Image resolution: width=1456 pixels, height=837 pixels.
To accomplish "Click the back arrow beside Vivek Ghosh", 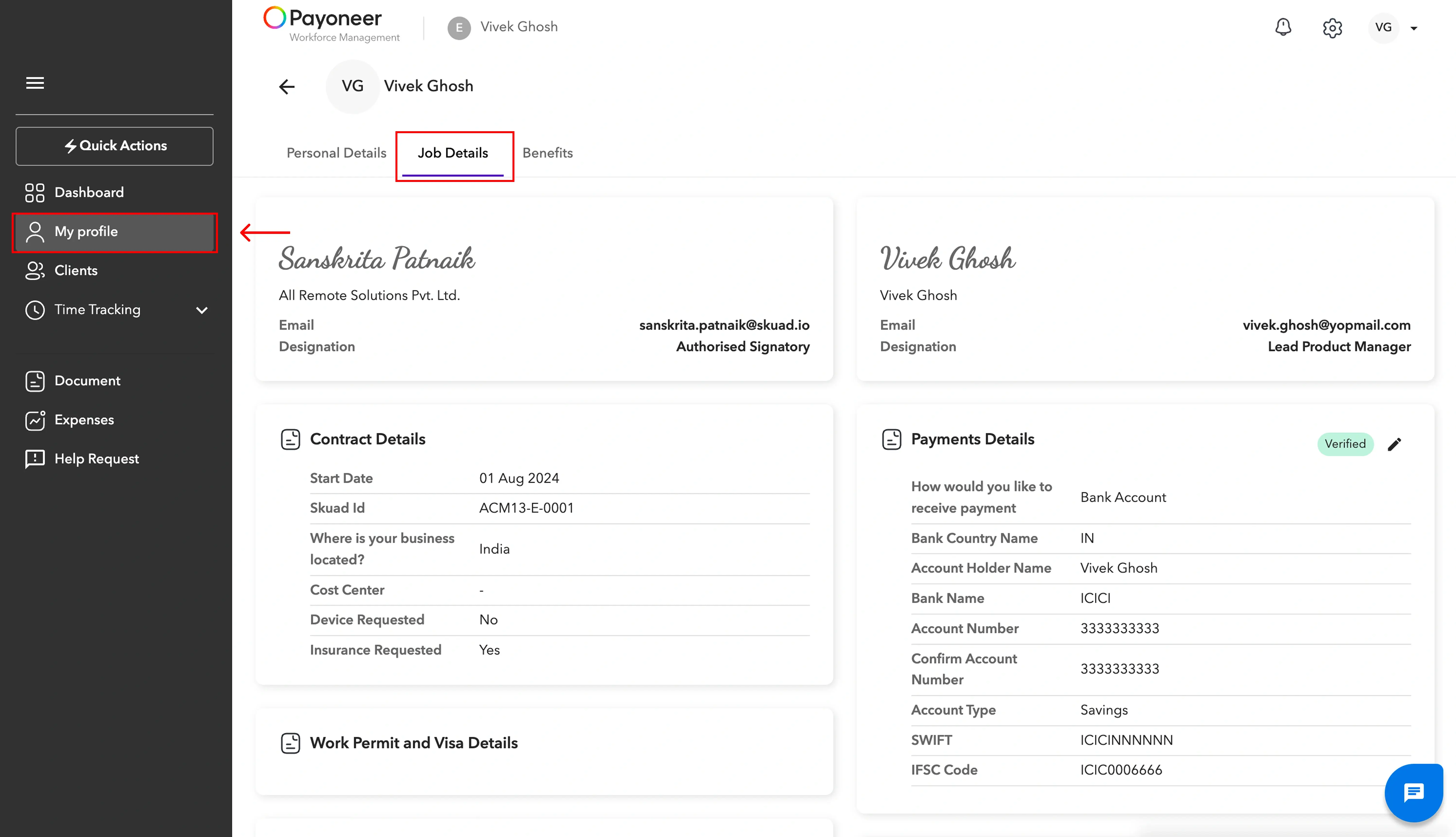I will 287,86.
